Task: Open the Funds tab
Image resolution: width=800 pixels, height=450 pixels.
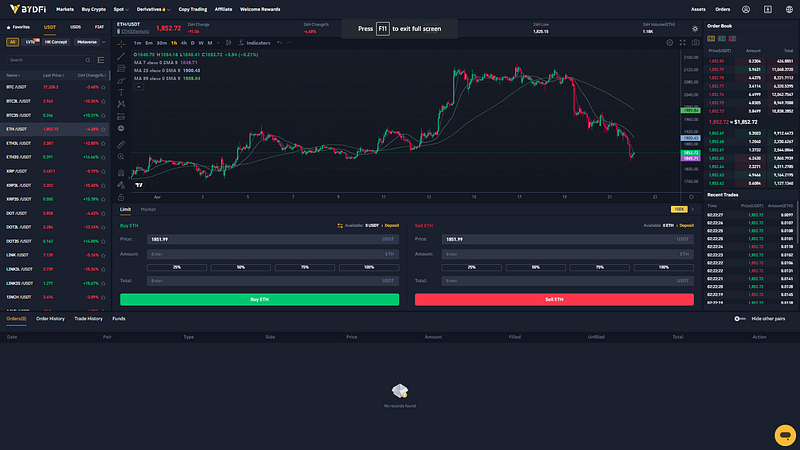Action: 119,319
